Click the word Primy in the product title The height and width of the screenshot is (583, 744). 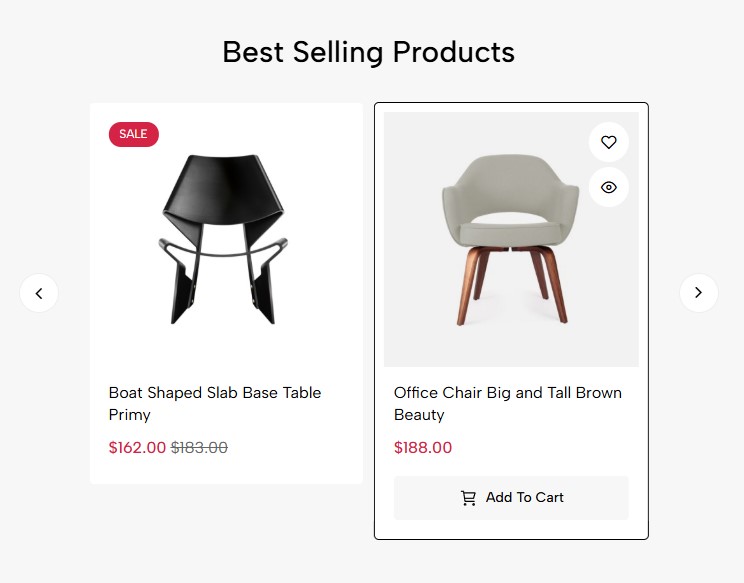click(x=130, y=415)
